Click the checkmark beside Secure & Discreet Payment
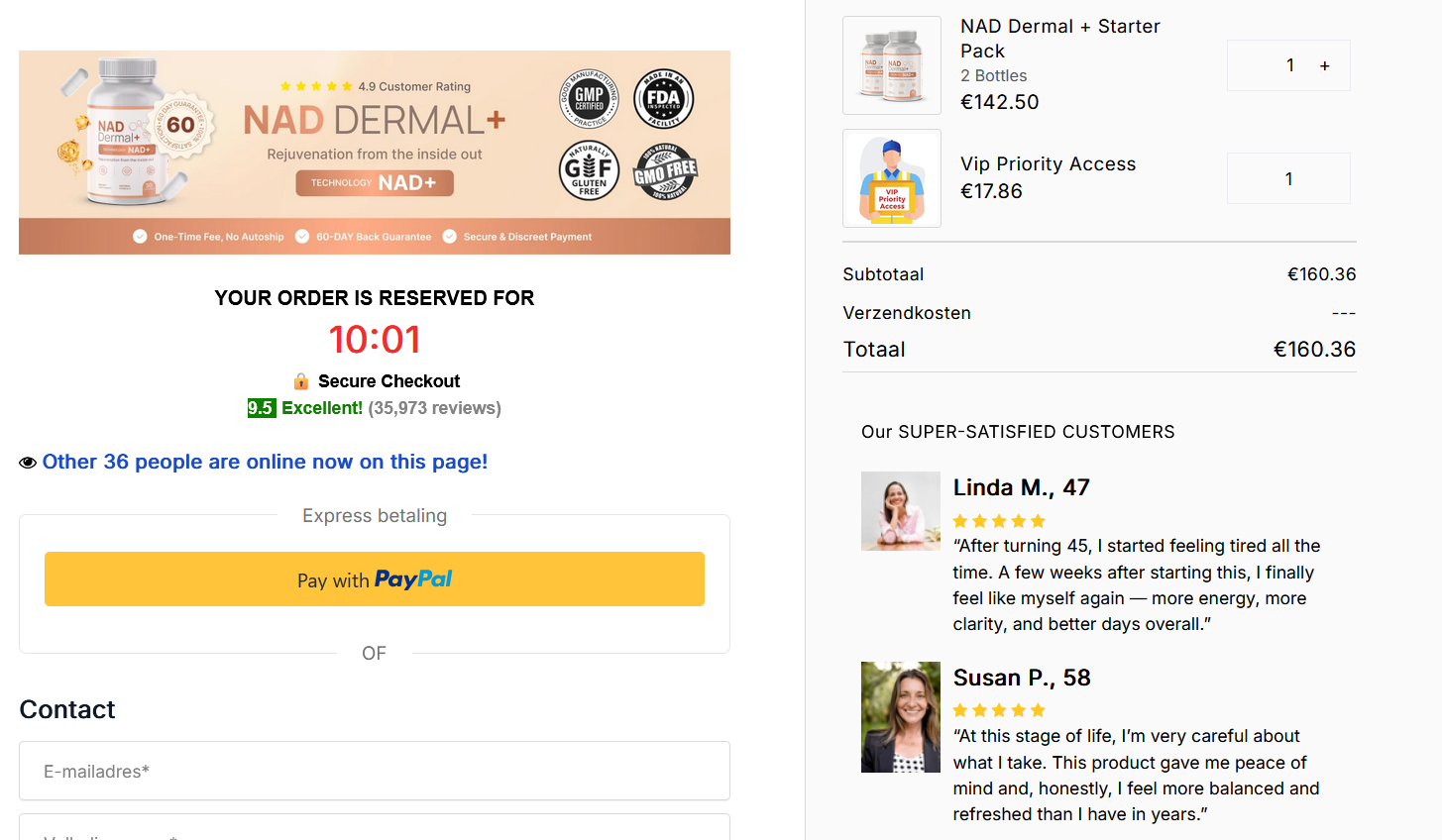 coord(450,237)
